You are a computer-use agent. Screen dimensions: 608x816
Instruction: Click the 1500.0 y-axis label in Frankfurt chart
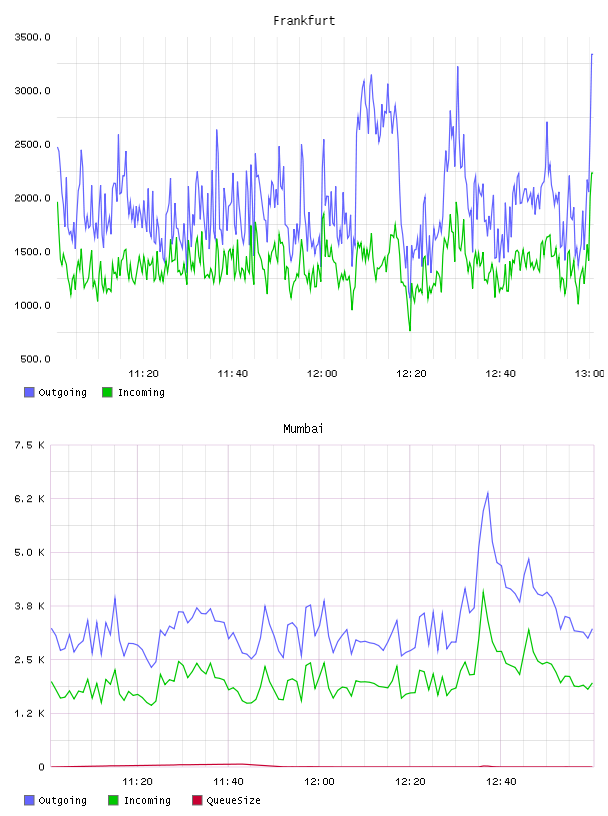pyautogui.click(x=32, y=251)
